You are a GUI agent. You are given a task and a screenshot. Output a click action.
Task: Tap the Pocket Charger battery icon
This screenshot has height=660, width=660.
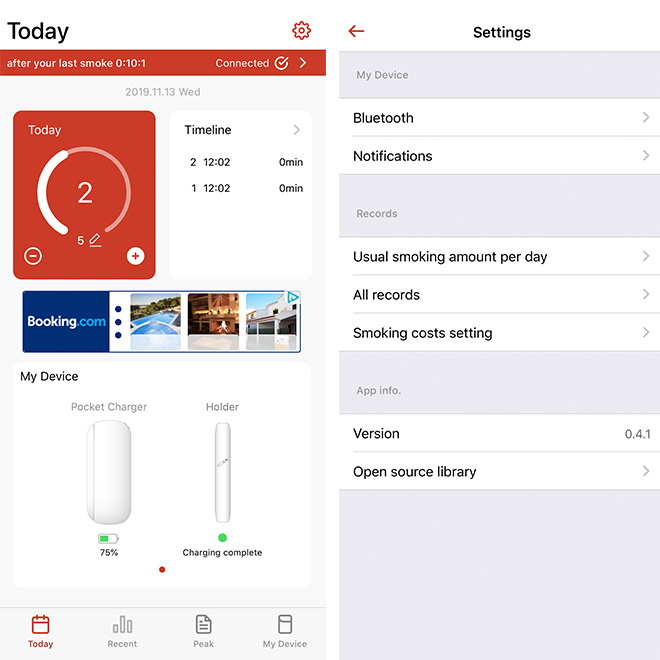point(109,538)
